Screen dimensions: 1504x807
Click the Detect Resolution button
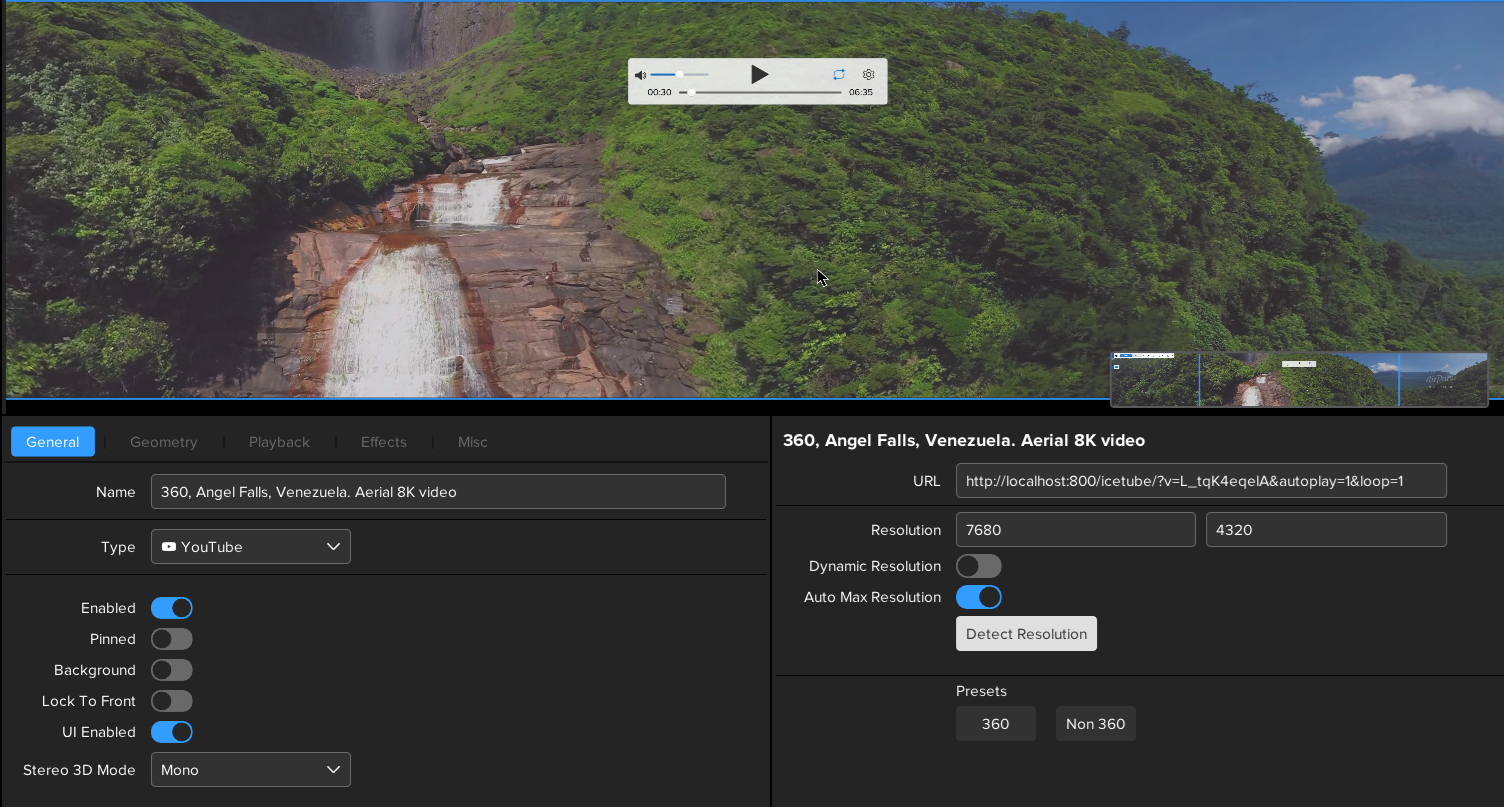coord(1026,634)
